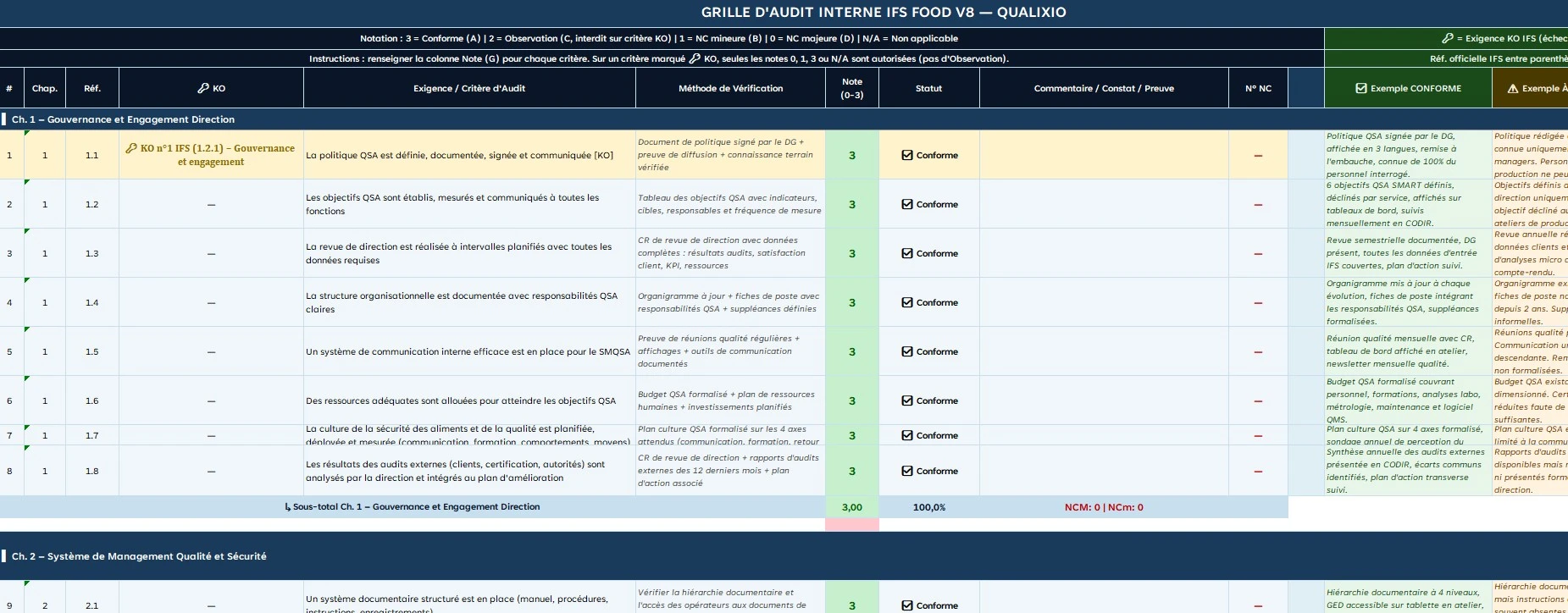Select the criterion 'Un système de communication interne efficace…'
The width and height of the screenshot is (1568, 613).
(469, 351)
